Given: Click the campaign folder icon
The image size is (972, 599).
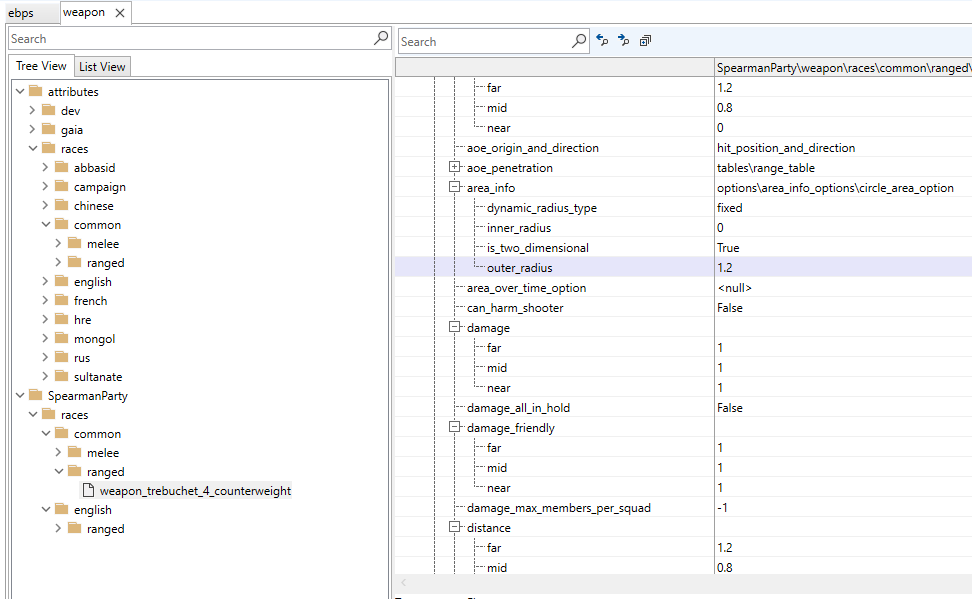Looking at the screenshot, I should (x=62, y=186).
